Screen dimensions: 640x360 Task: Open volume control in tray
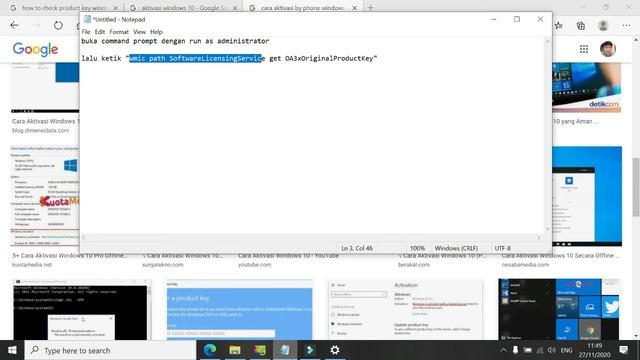(552, 350)
